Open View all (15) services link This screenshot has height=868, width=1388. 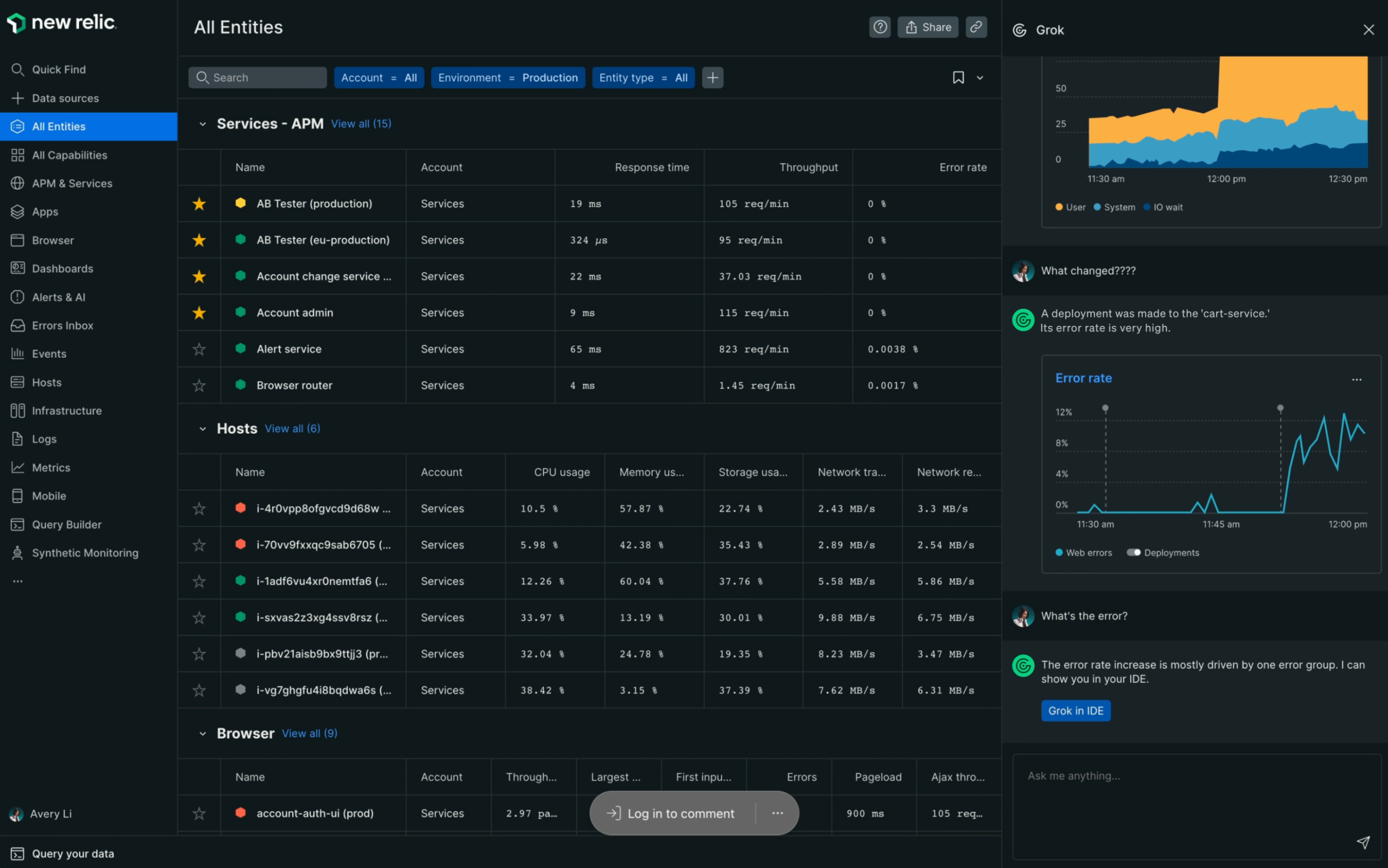[x=361, y=124]
